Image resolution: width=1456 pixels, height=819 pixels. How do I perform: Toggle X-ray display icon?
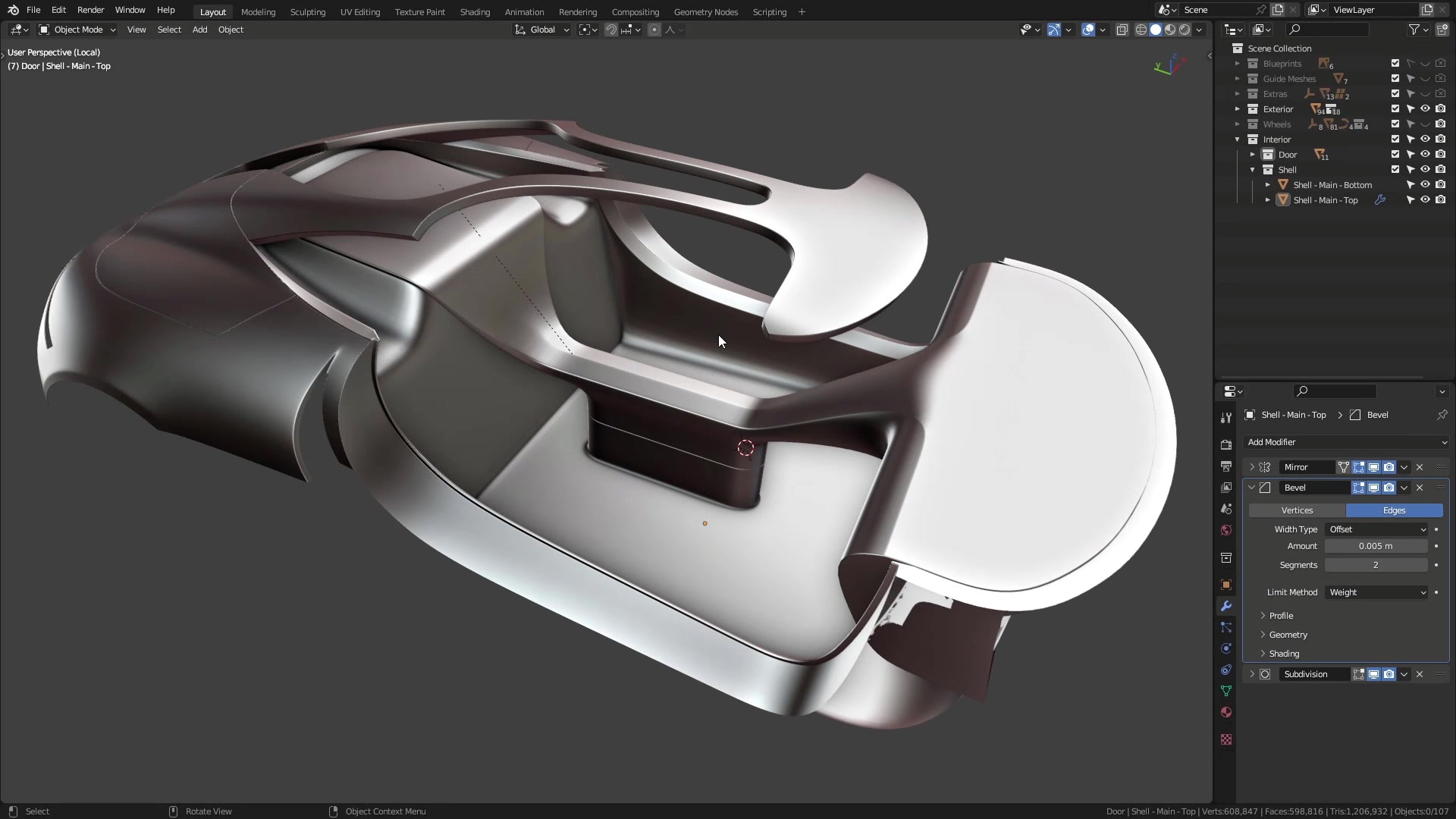pyautogui.click(x=1122, y=30)
